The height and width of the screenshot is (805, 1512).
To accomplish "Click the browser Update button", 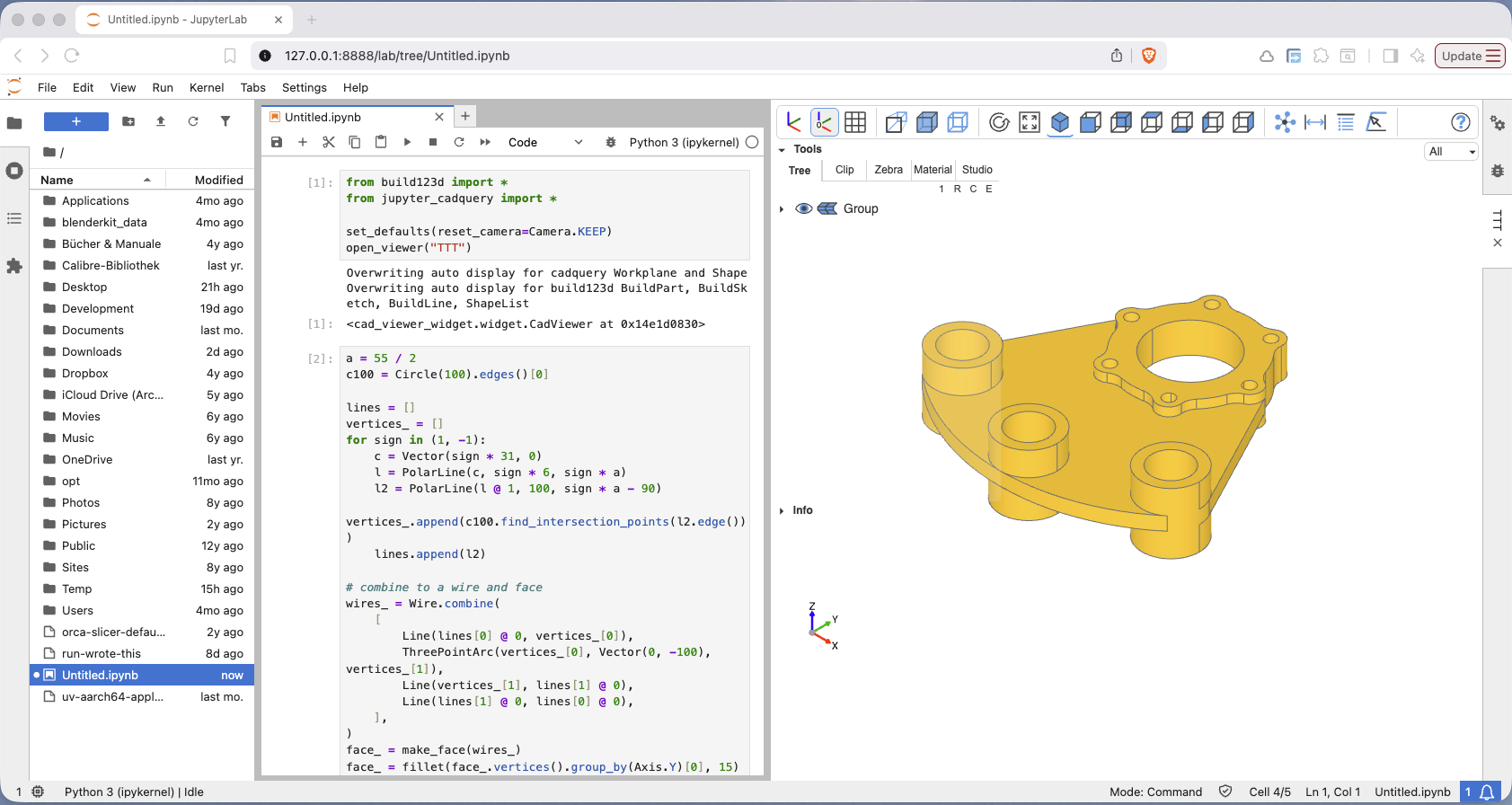I will tap(1470, 56).
